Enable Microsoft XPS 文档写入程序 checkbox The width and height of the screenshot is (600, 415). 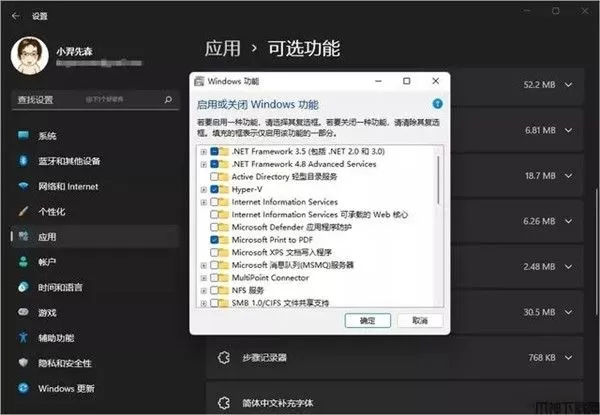214,252
